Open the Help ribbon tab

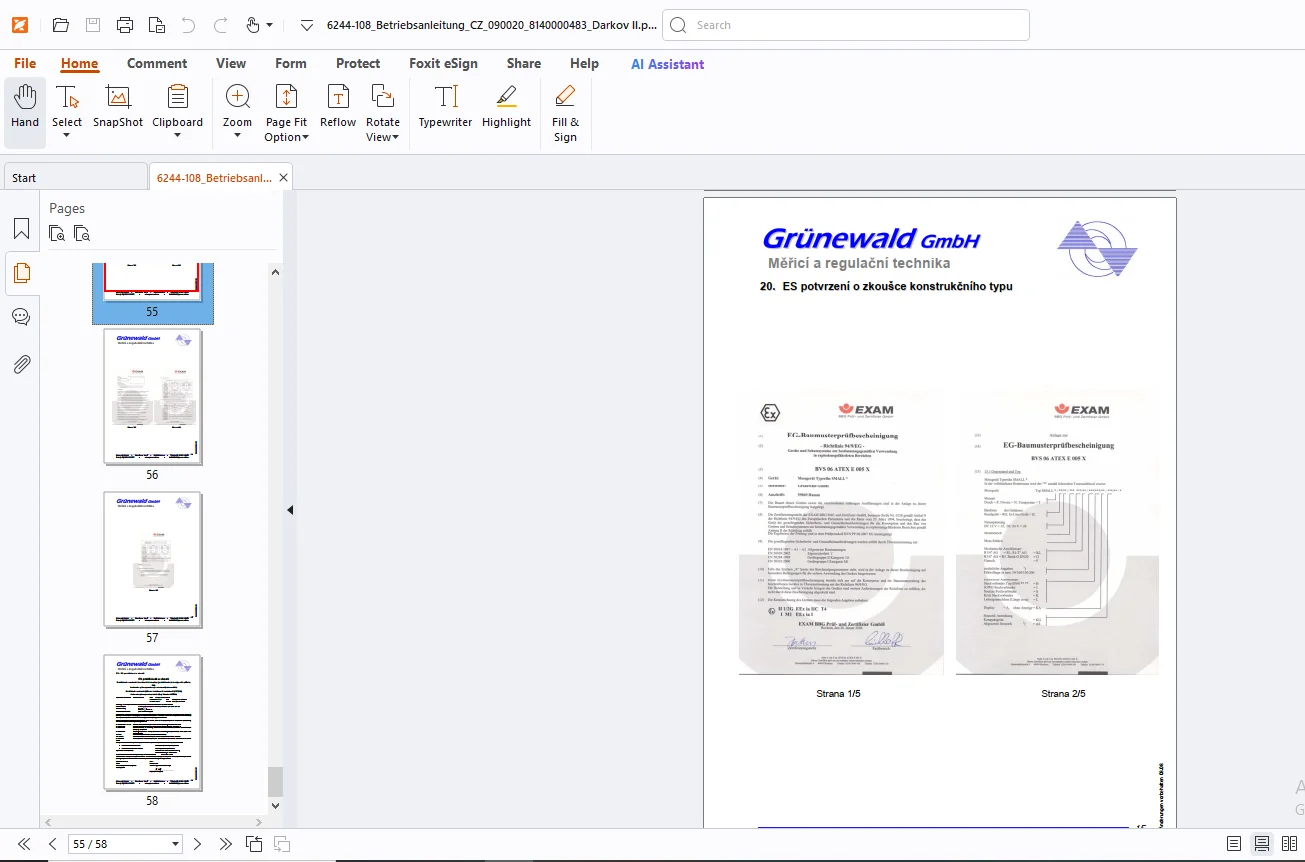pyautogui.click(x=584, y=63)
